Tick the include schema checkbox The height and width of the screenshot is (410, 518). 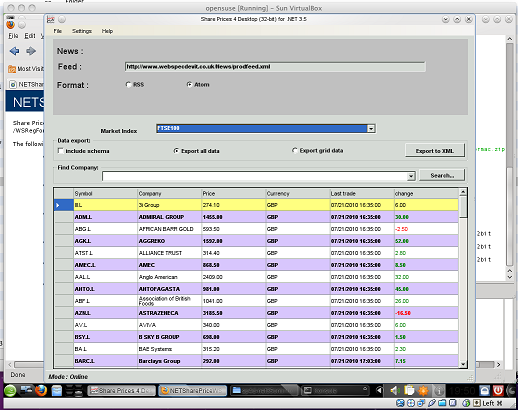pos(61,151)
